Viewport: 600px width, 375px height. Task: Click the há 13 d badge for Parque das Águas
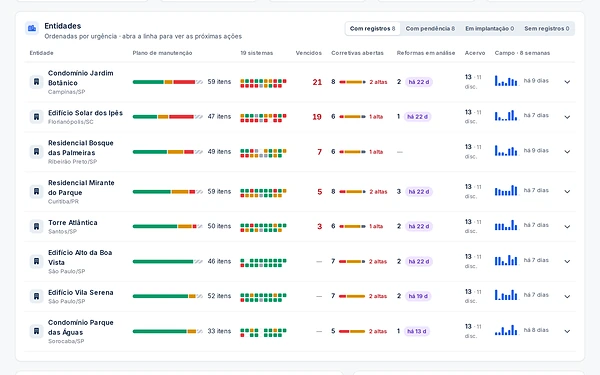click(x=416, y=331)
